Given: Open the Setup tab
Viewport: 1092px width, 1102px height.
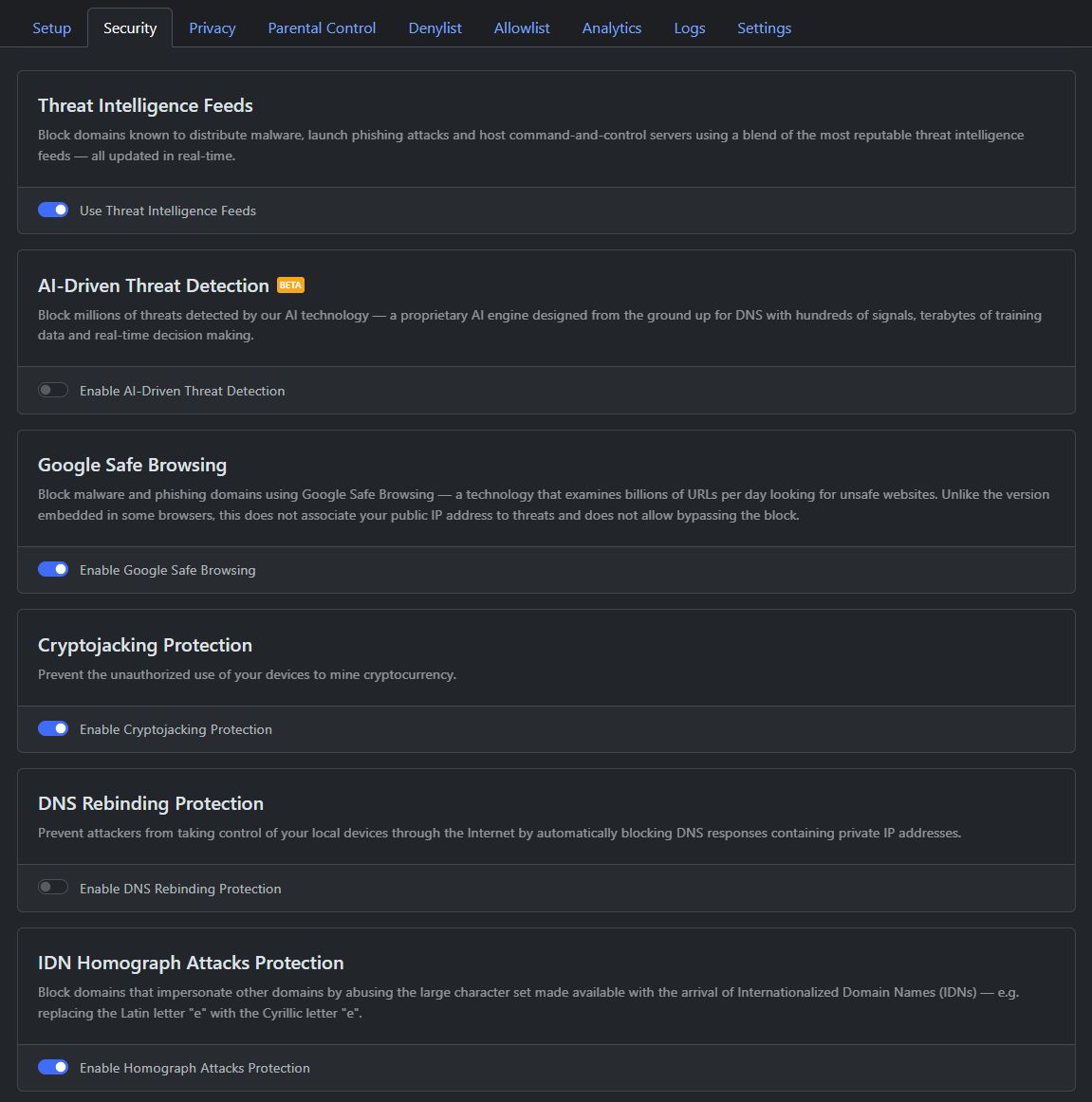Looking at the screenshot, I should click(x=51, y=28).
